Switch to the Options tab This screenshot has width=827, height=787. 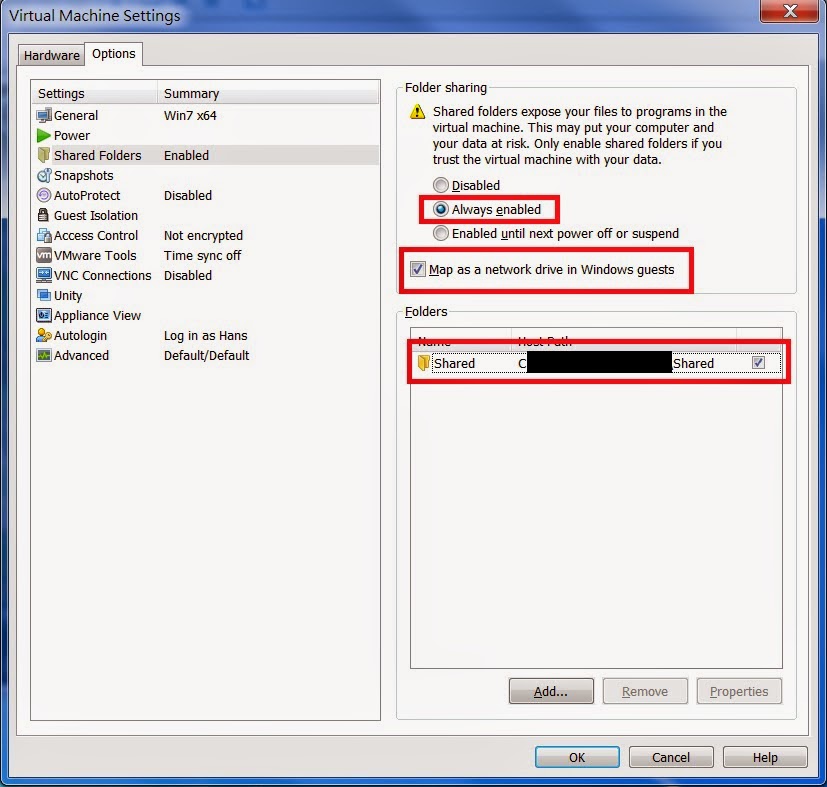(113, 54)
